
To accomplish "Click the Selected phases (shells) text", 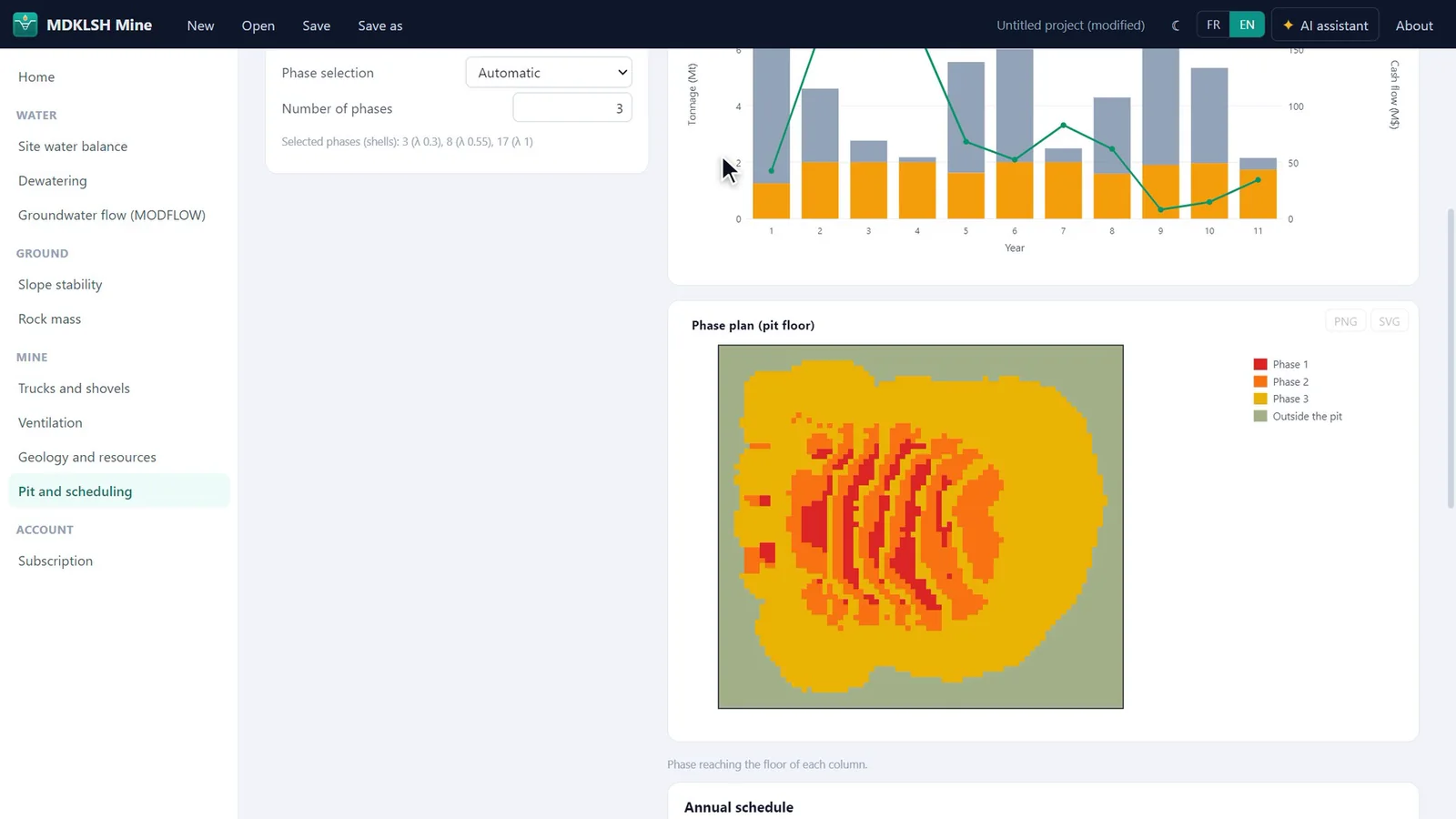I will [x=407, y=142].
